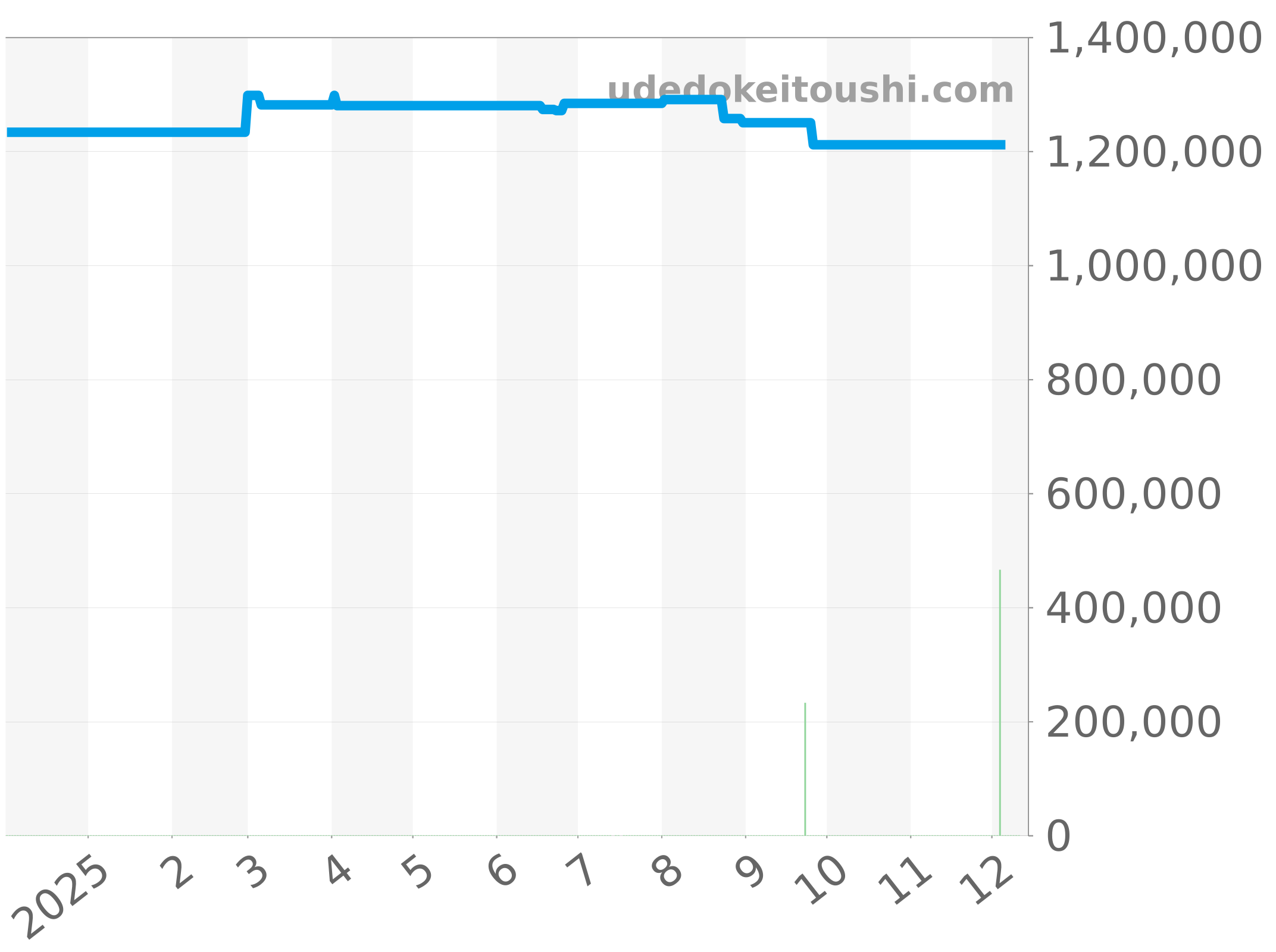
Task: Click the month 8 x-axis label
Action: (x=667, y=873)
